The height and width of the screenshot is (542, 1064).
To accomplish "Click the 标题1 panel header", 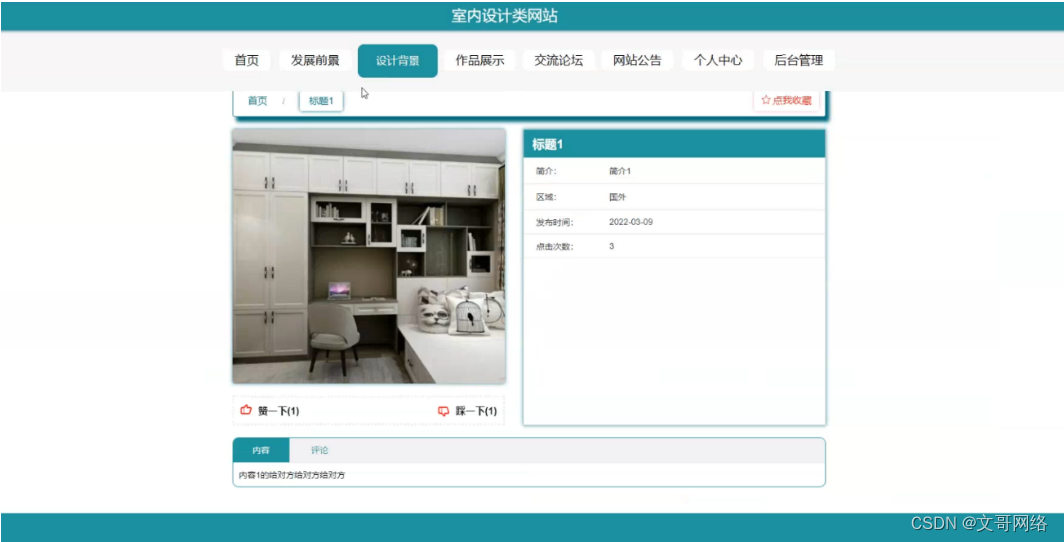I will point(674,144).
